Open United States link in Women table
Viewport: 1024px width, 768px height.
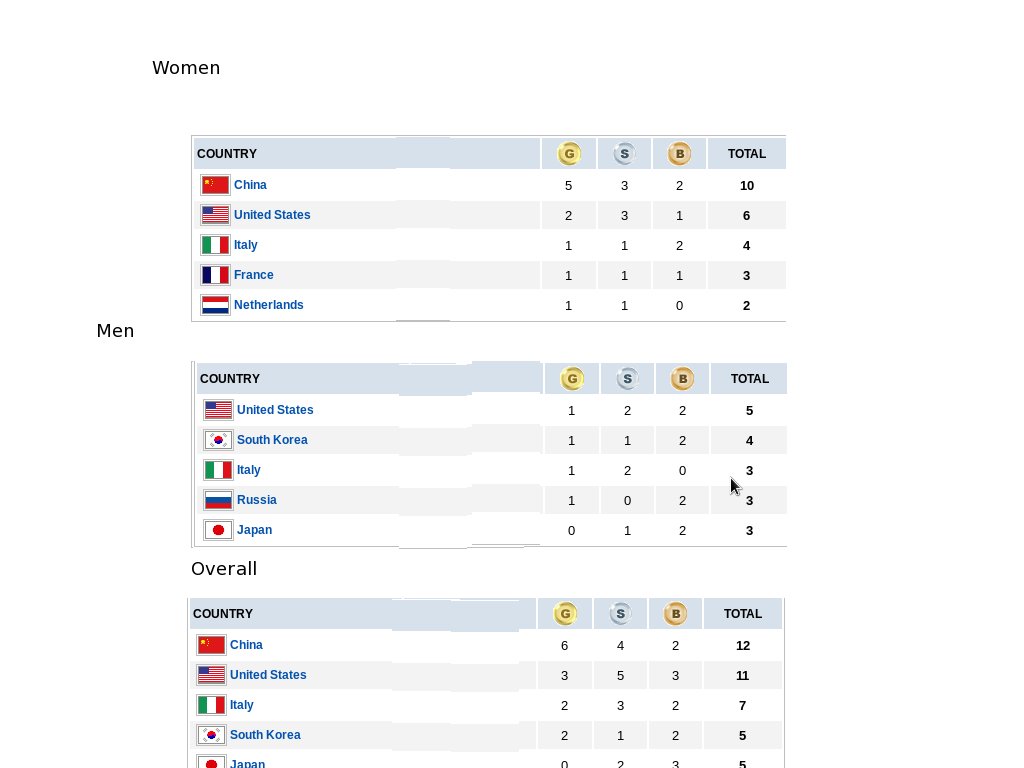(x=272, y=215)
